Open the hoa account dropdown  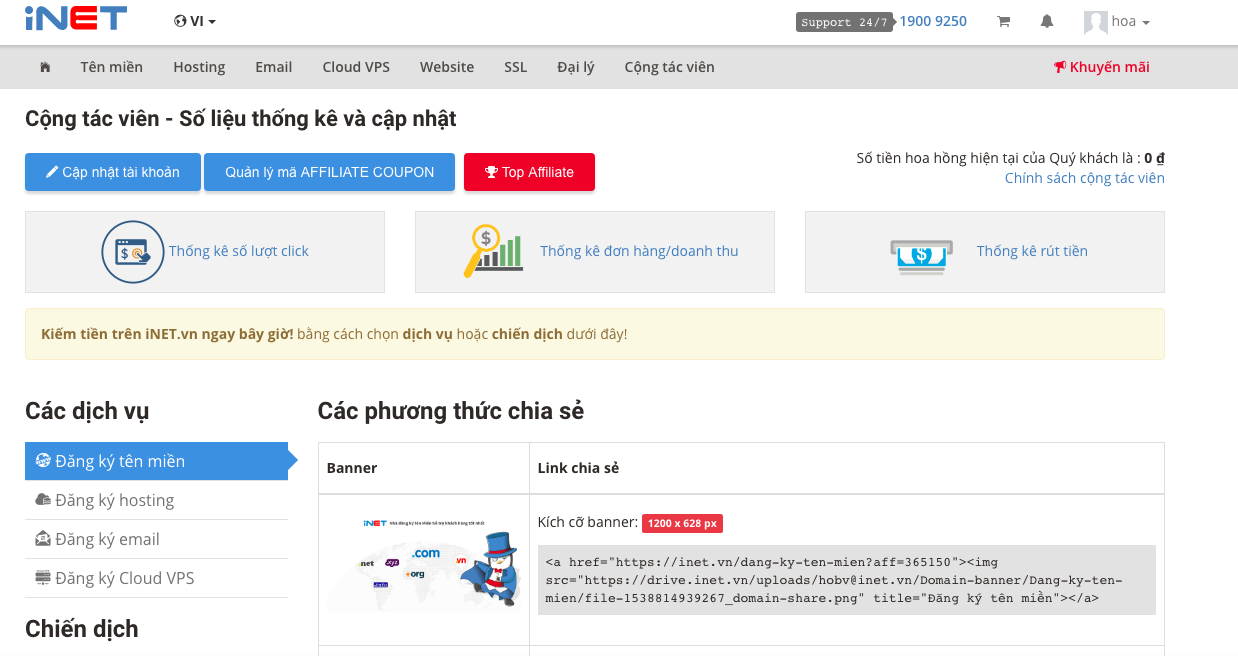[1117, 21]
